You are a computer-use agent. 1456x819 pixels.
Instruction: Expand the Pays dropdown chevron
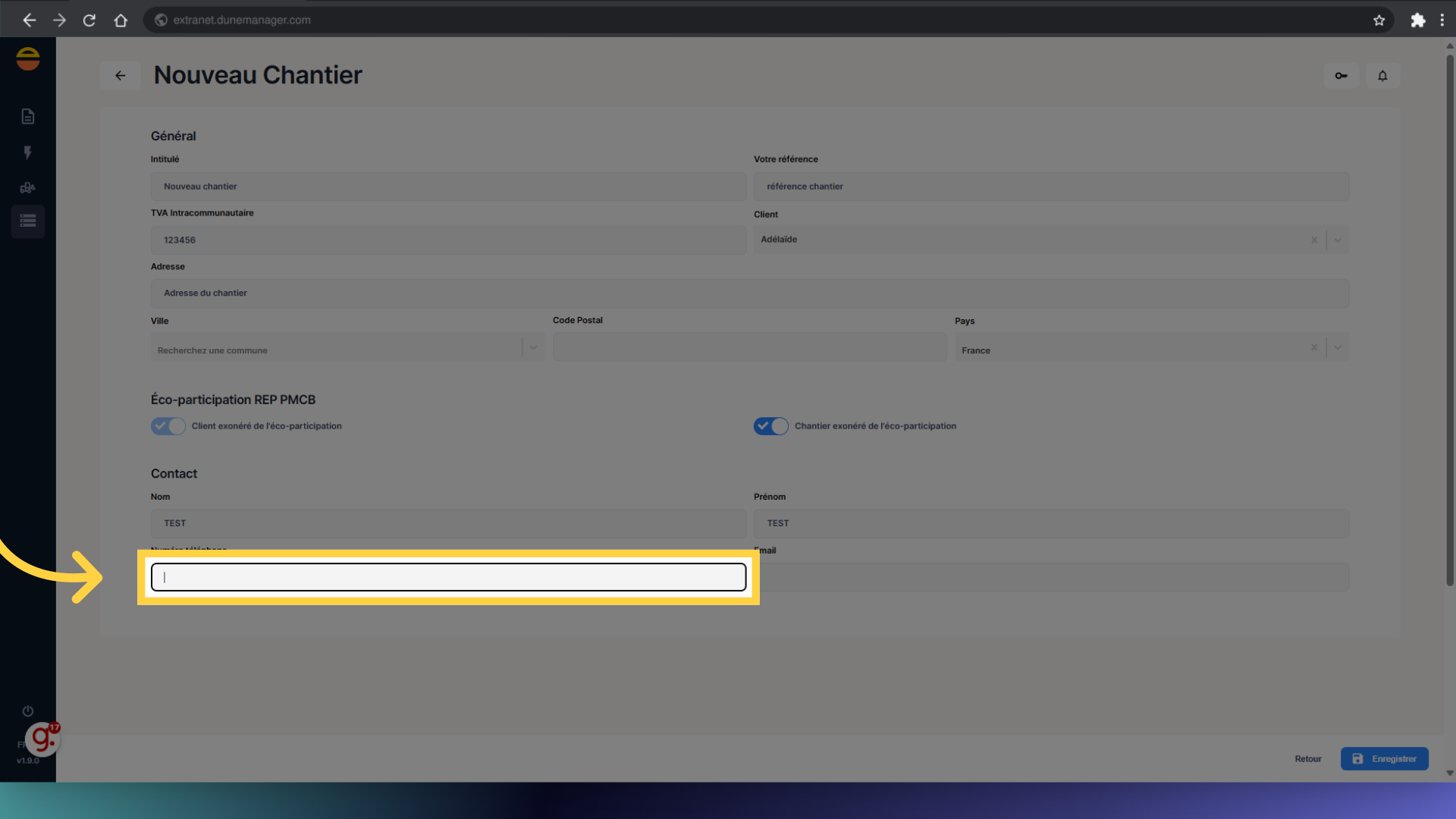coord(1338,348)
